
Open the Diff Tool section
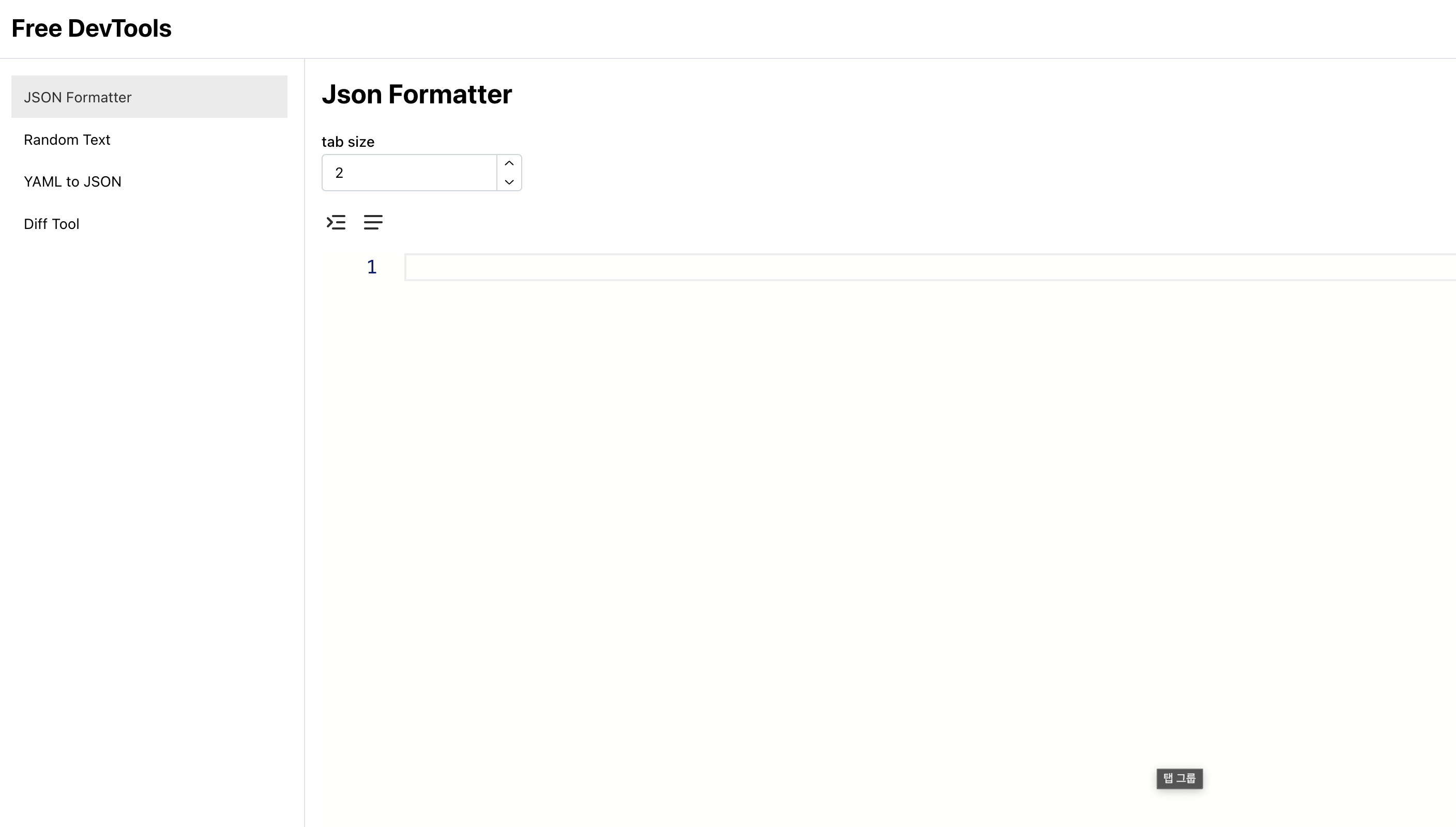51,223
